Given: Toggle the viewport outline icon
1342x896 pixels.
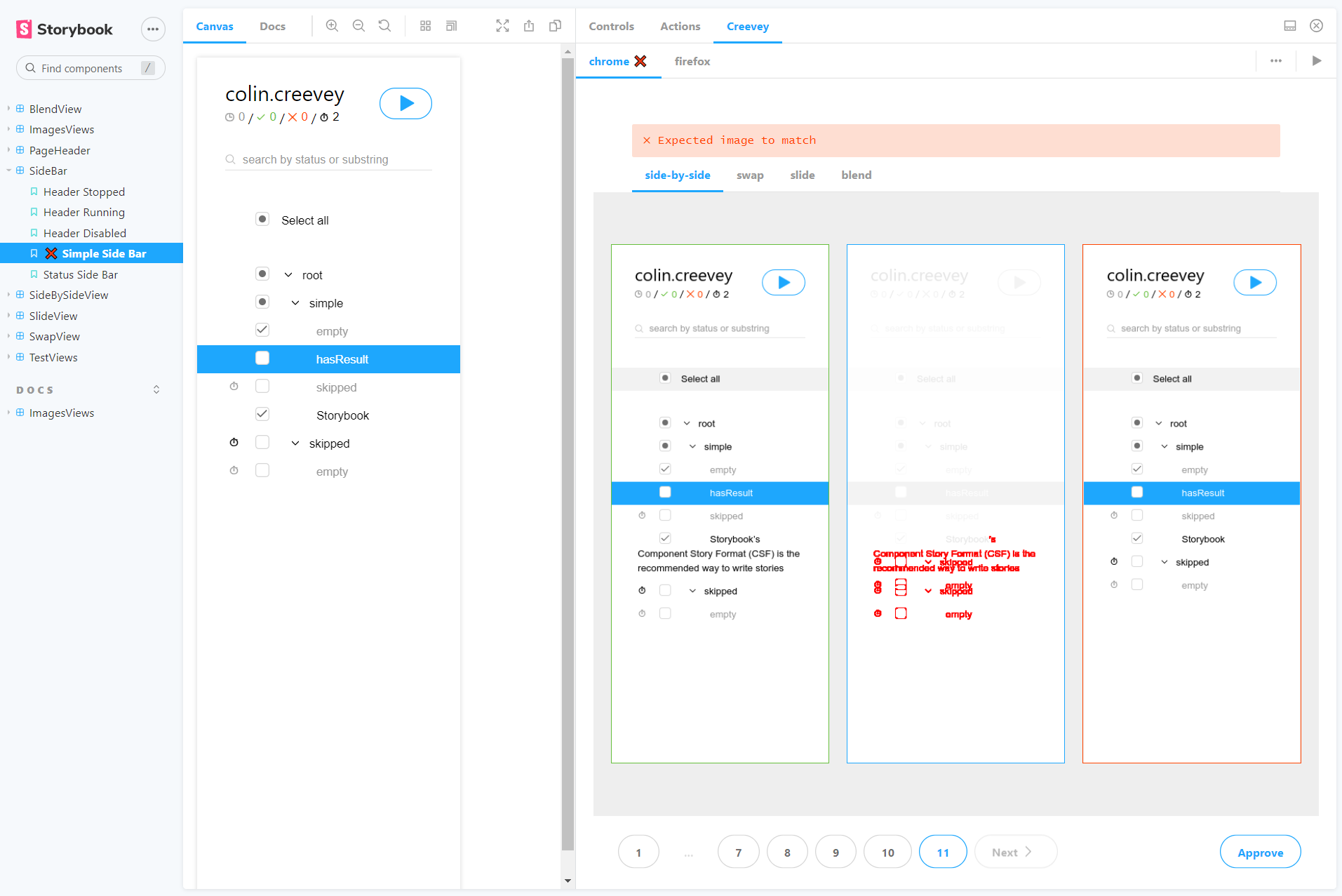Looking at the screenshot, I should pos(451,26).
